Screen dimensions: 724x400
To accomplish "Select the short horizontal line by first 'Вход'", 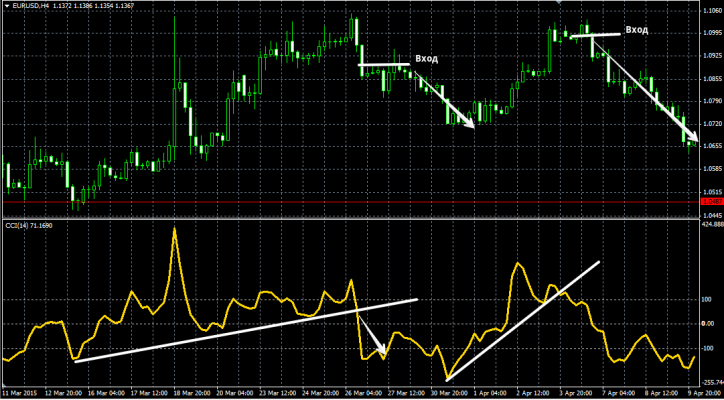I will (x=384, y=66).
